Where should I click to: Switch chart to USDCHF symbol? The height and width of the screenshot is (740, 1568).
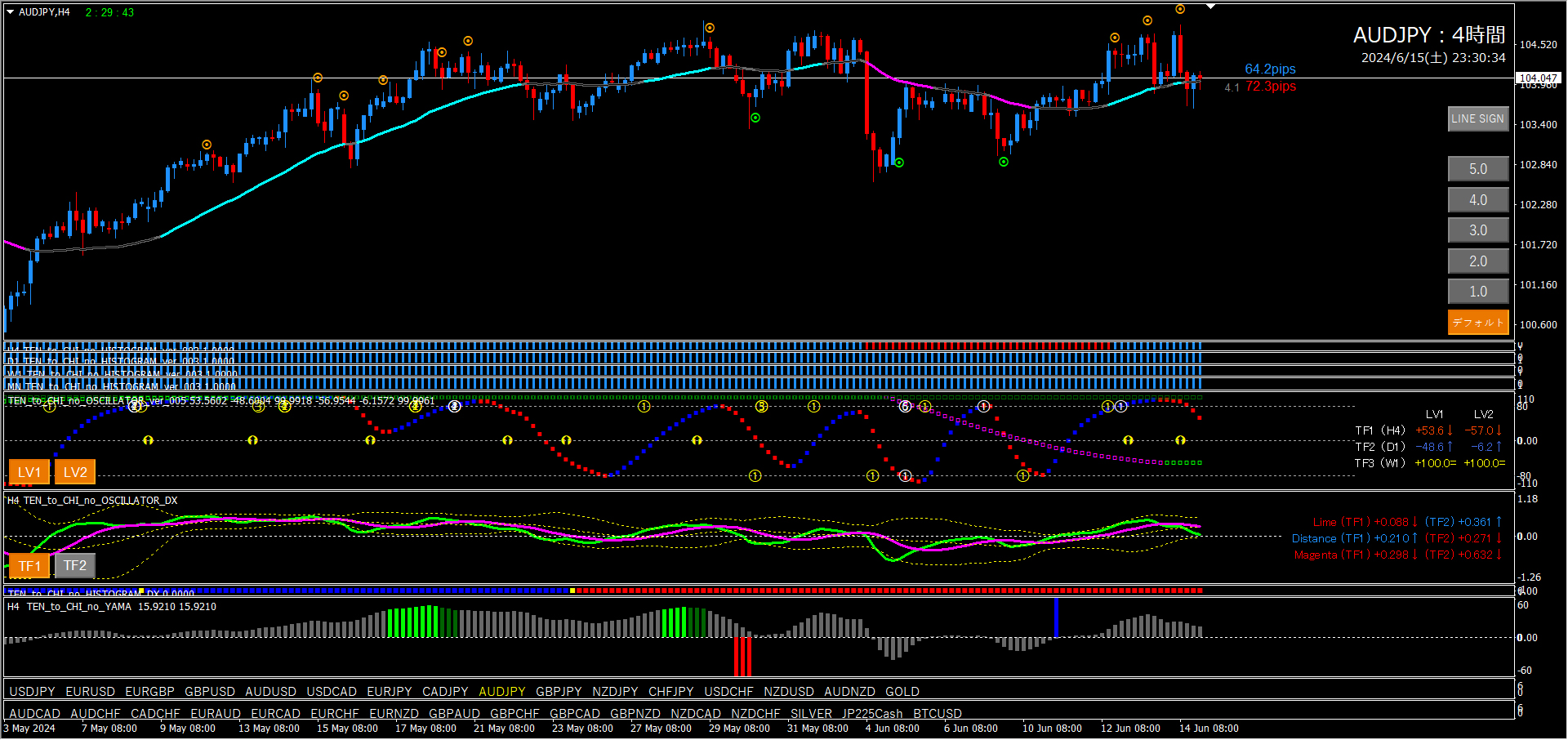(728, 692)
